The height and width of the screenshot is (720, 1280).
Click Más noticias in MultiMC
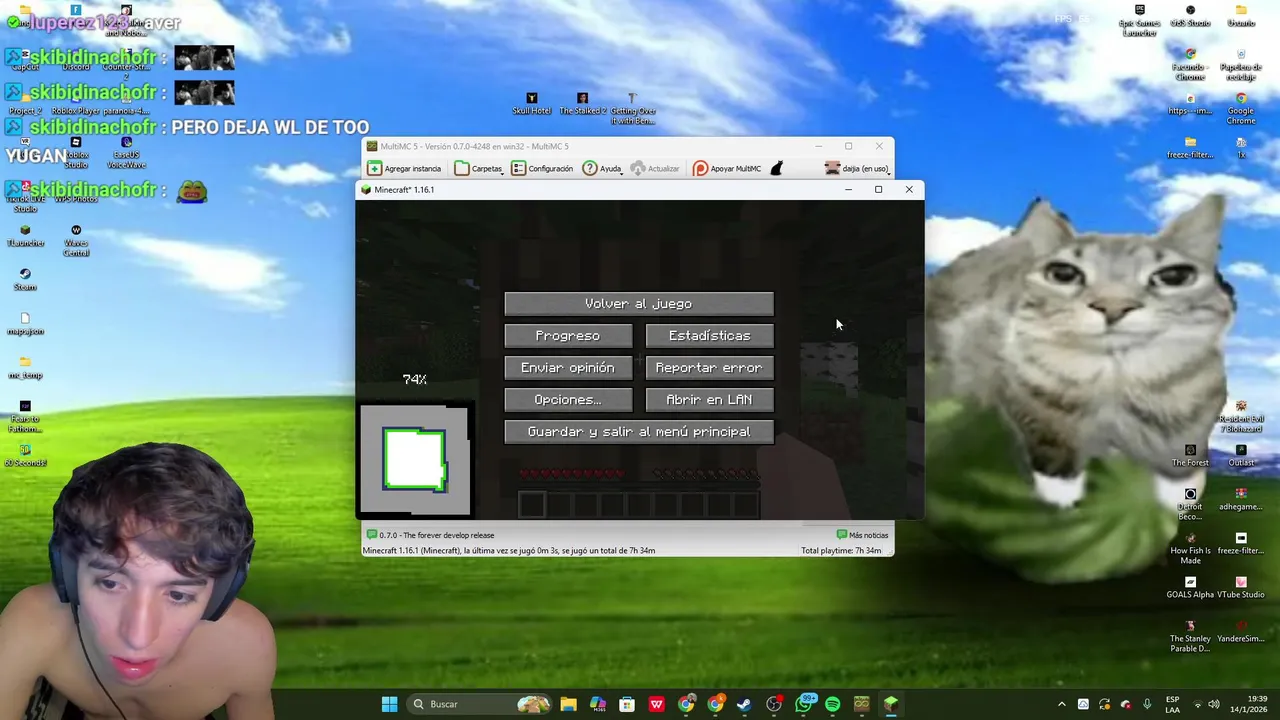pos(862,535)
